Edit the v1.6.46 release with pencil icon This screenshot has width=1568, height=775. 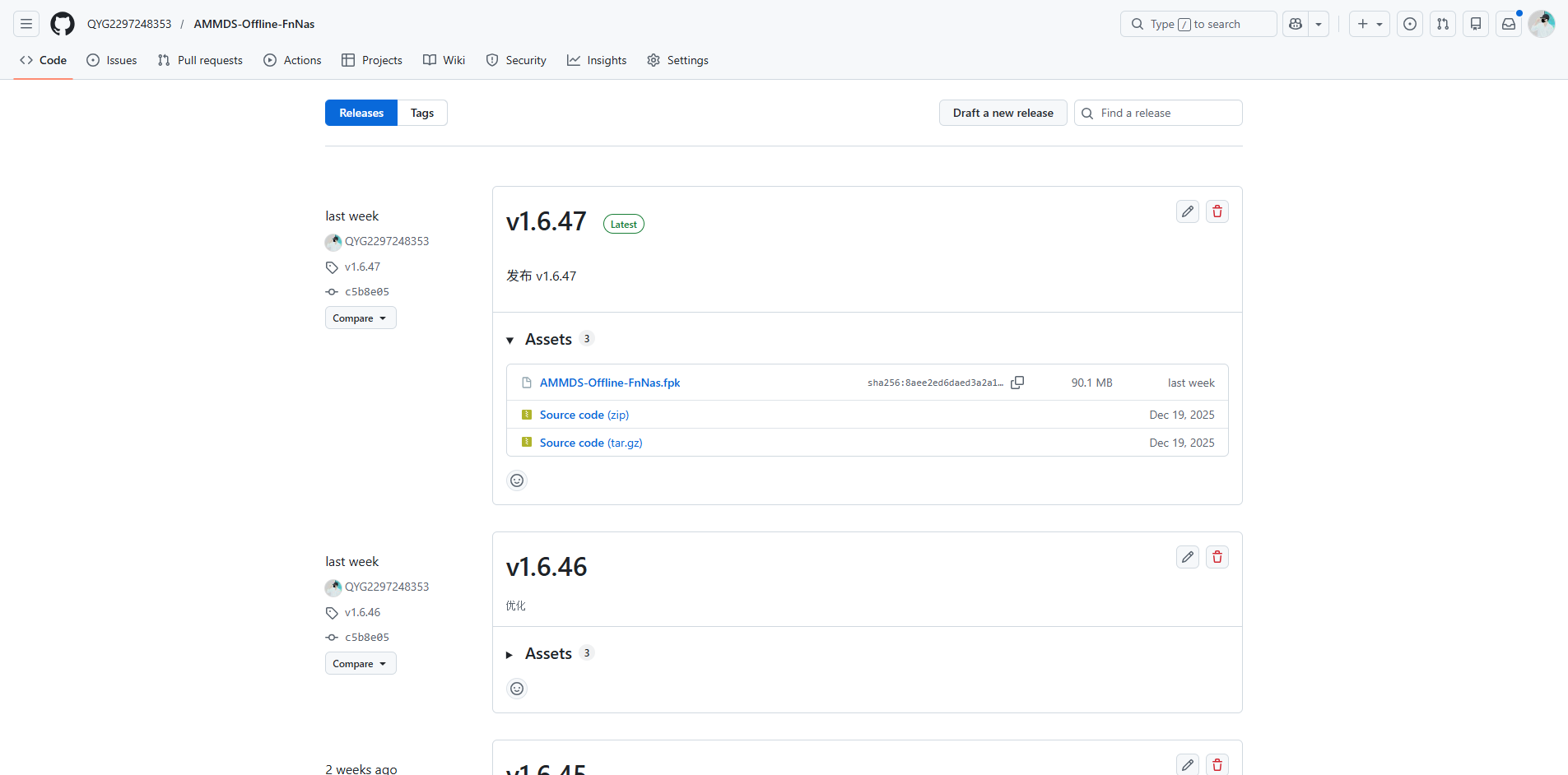[1187, 557]
